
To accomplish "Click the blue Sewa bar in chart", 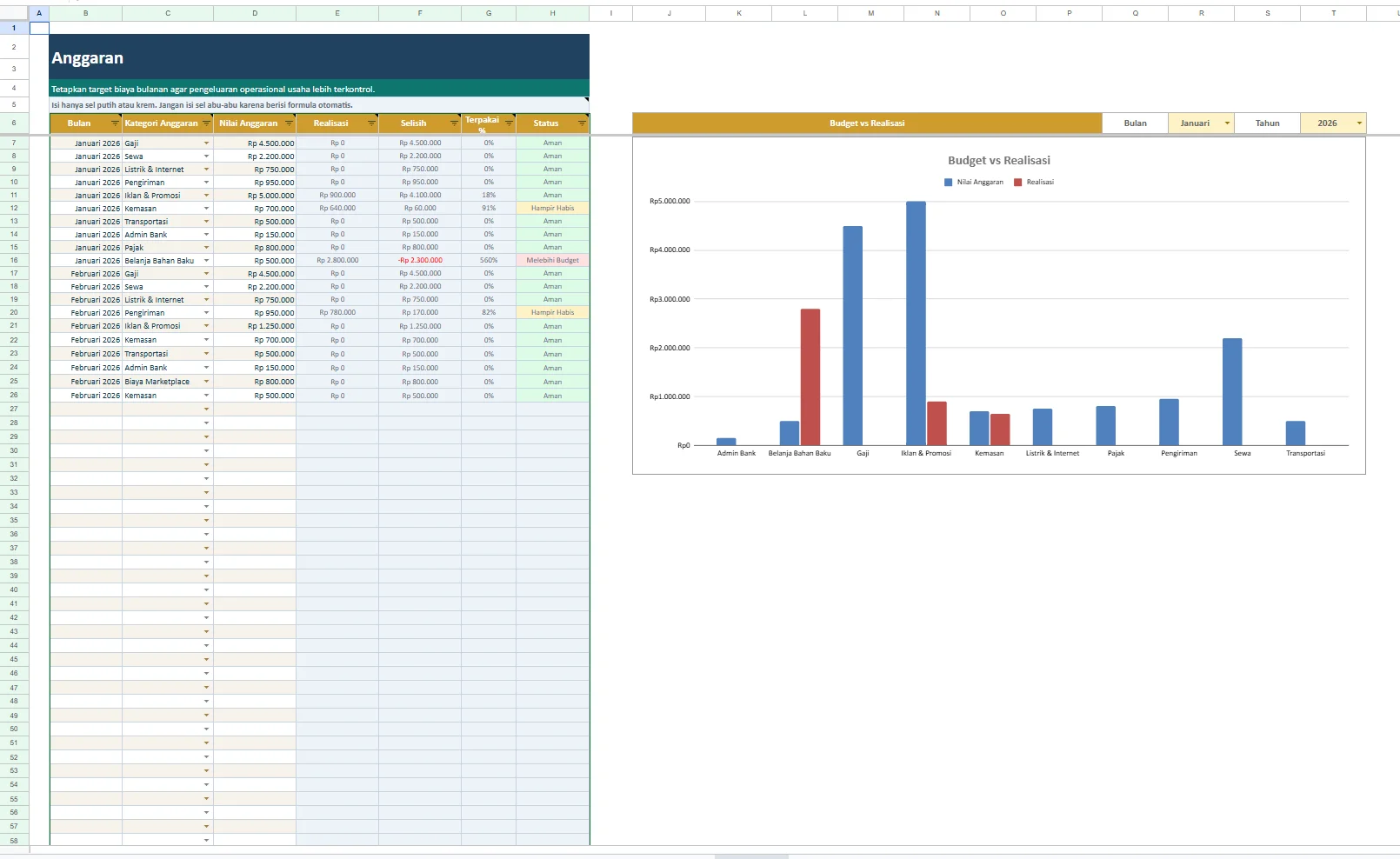I will (1232, 392).
